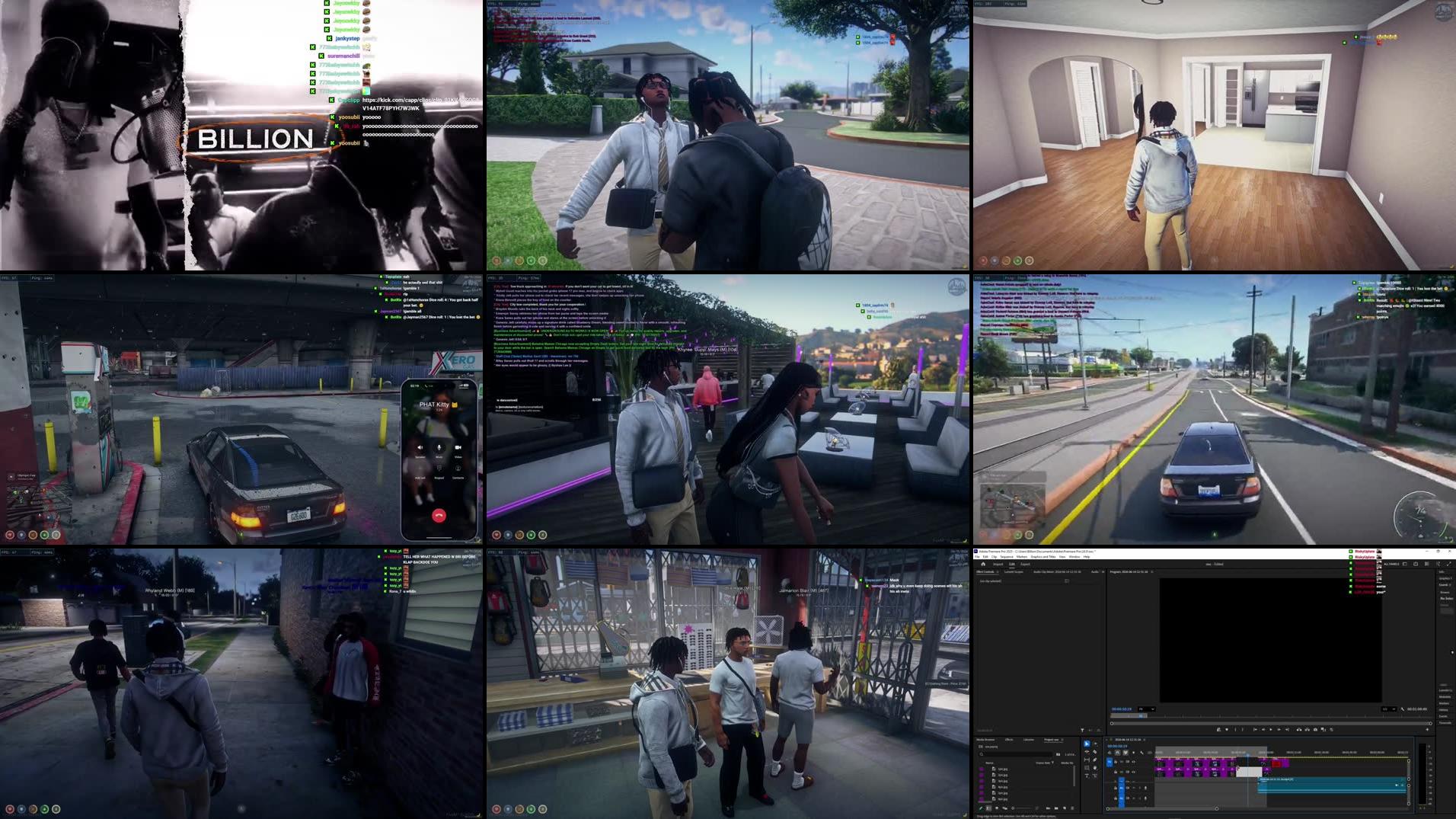Click the kick.com clip link in chat

pyautogui.click(x=420, y=104)
